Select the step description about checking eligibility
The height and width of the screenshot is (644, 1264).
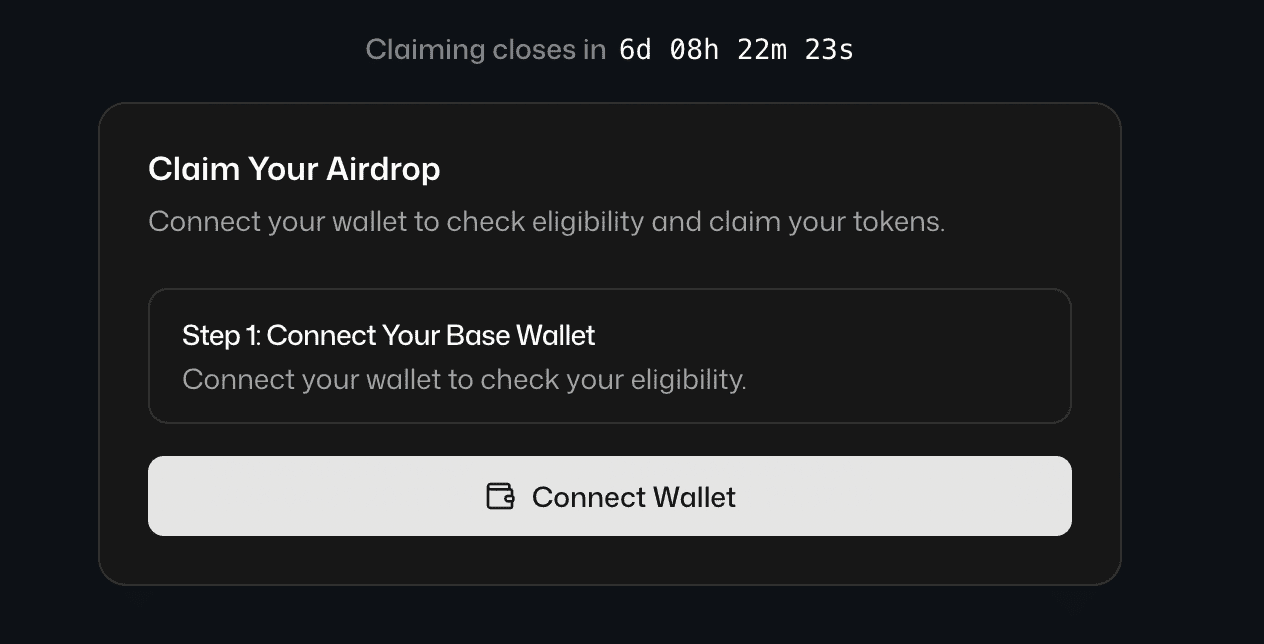(464, 380)
